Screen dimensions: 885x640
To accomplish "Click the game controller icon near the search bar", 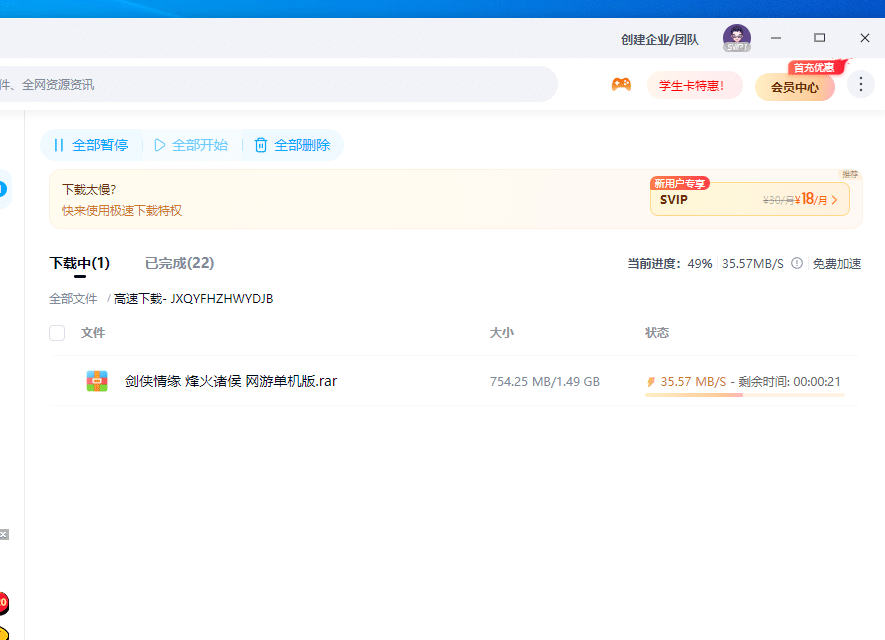I will (x=621, y=85).
